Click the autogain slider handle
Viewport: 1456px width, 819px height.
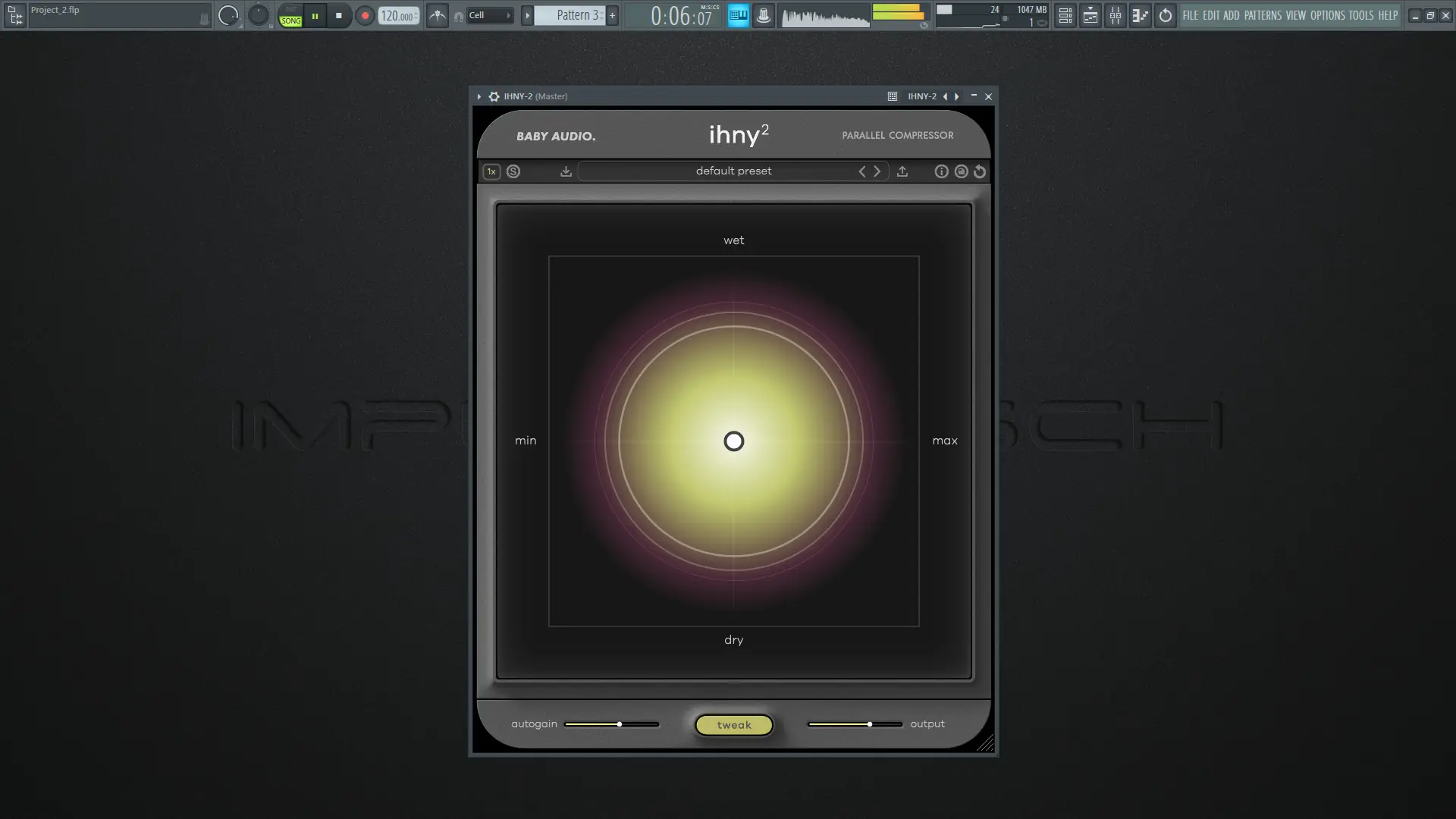tap(620, 724)
